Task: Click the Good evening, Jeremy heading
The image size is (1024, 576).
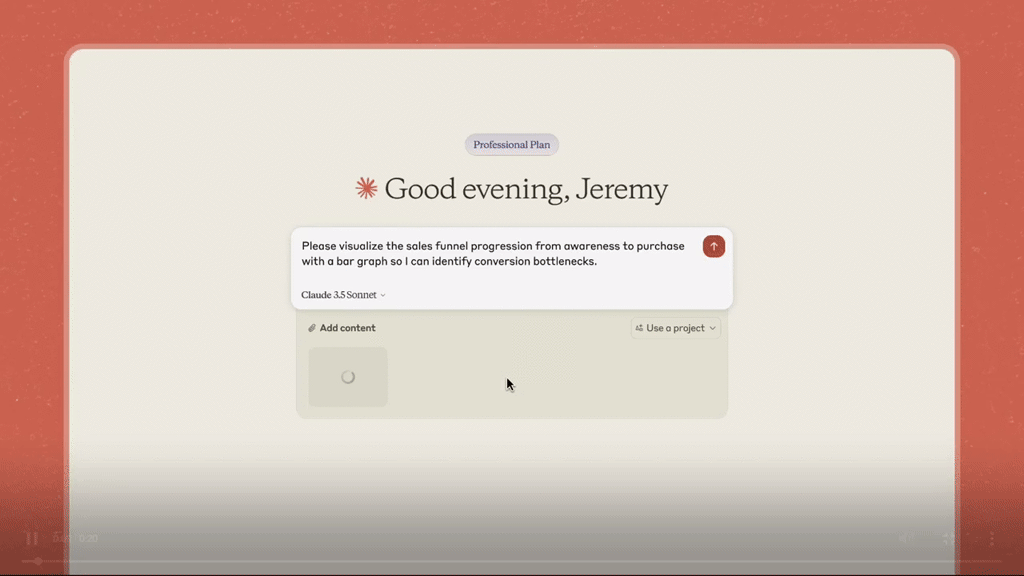Action: (x=526, y=189)
